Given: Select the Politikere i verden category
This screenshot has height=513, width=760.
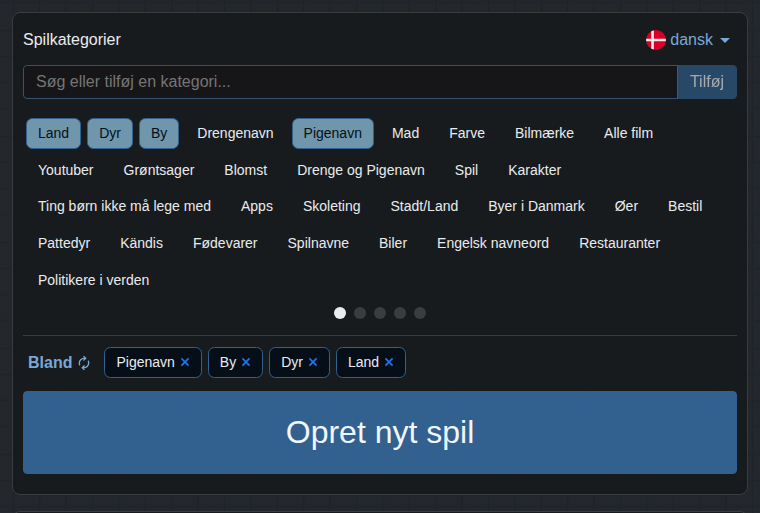Looking at the screenshot, I should pyautogui.click(x=94, y=280).
